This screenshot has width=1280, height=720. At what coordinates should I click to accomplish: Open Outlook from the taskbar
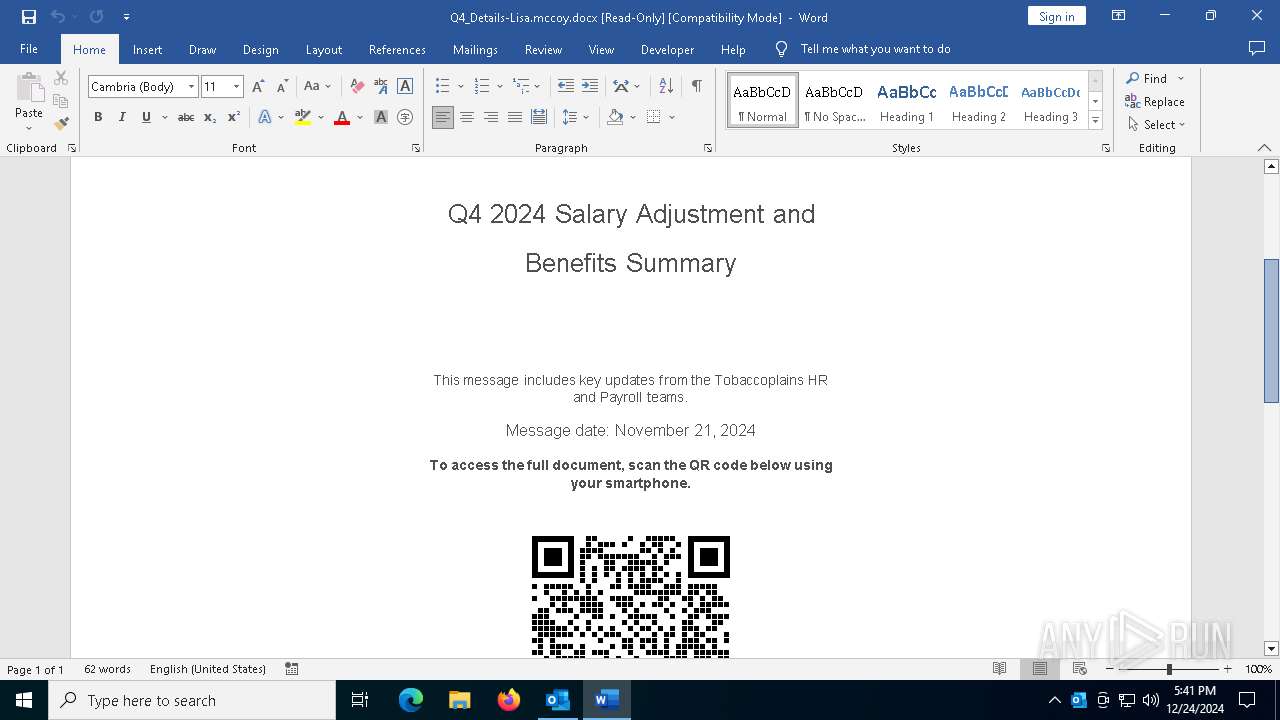(557, 700)
